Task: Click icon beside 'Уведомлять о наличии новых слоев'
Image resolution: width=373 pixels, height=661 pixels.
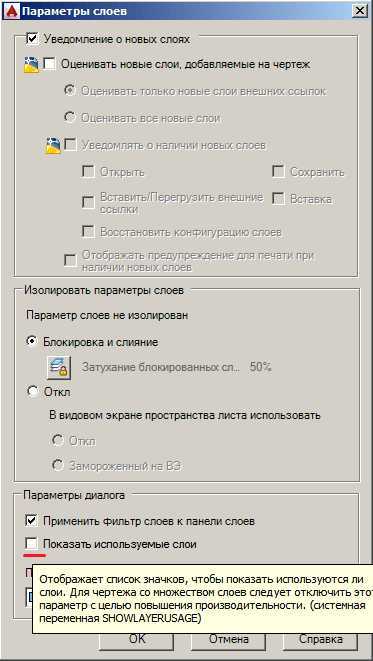Action: pyautogui.click(x=53, y=146)
